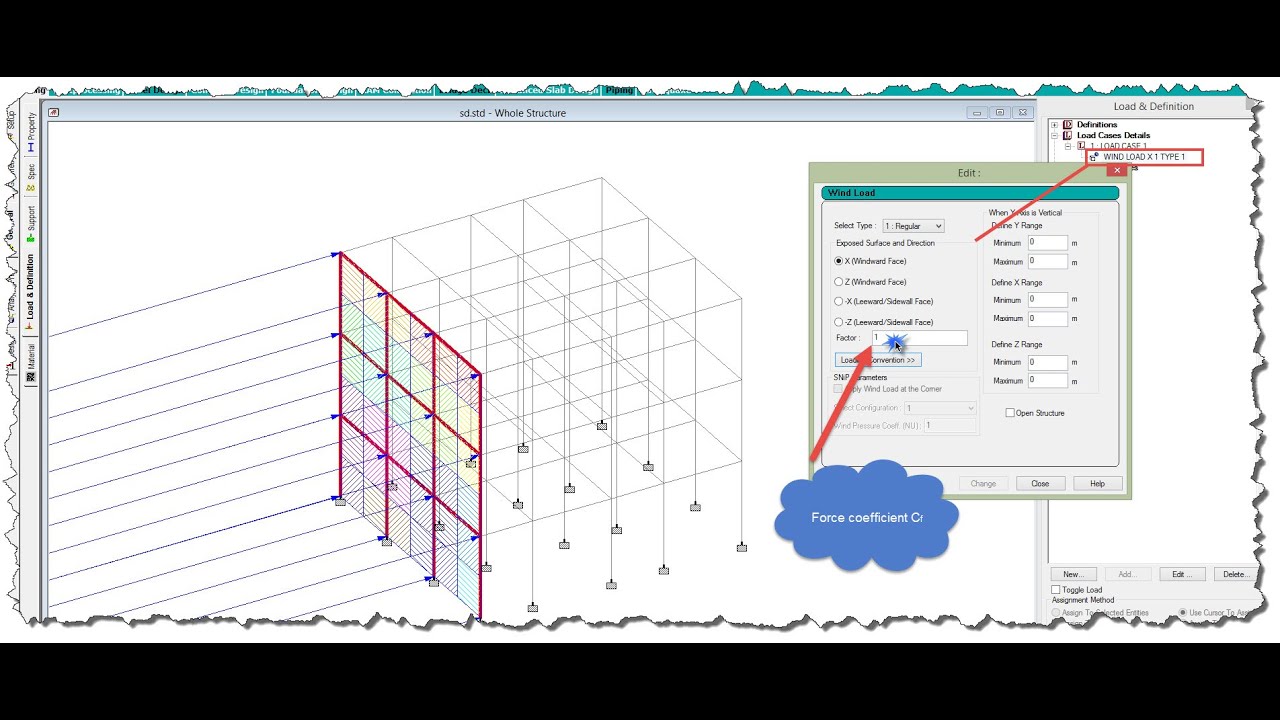This screenshot has height=720, width=1280.
Task: Click the Edit ... button in load panel
Action: [x=1182, y=574]
